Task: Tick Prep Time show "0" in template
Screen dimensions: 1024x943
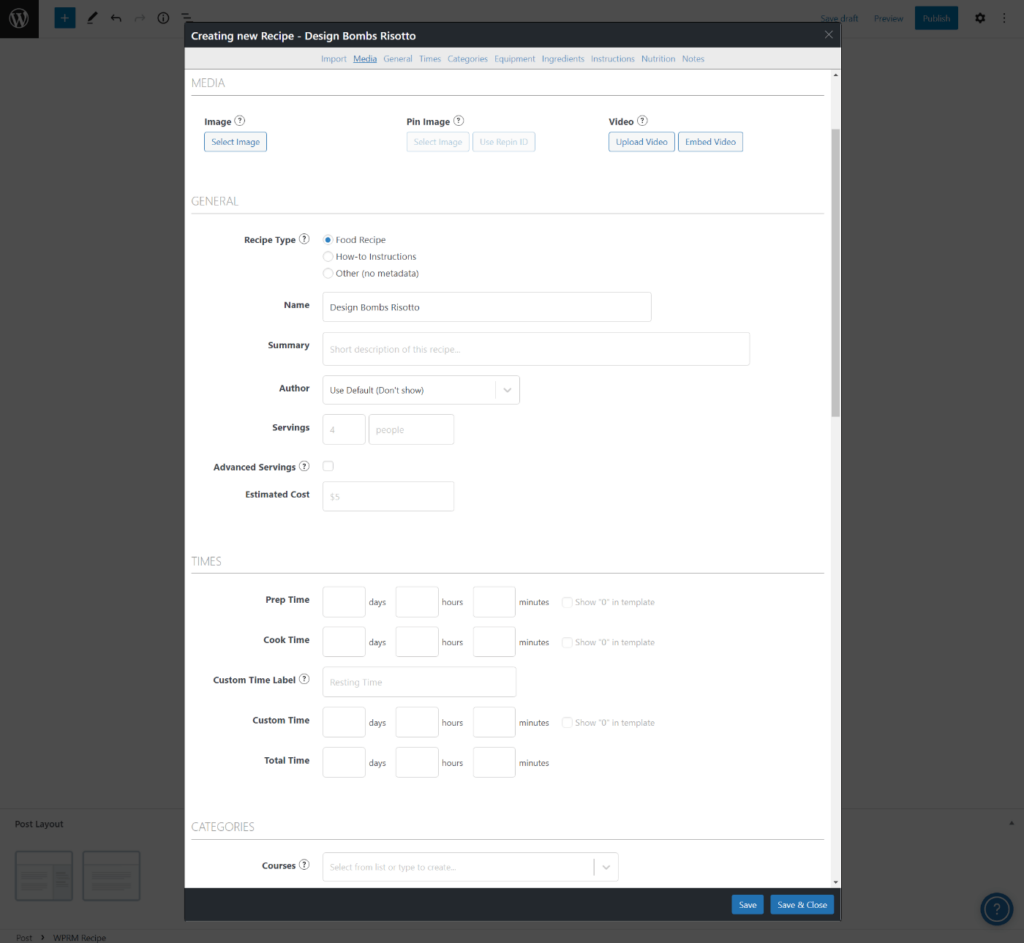Action: tap(567, 602)
